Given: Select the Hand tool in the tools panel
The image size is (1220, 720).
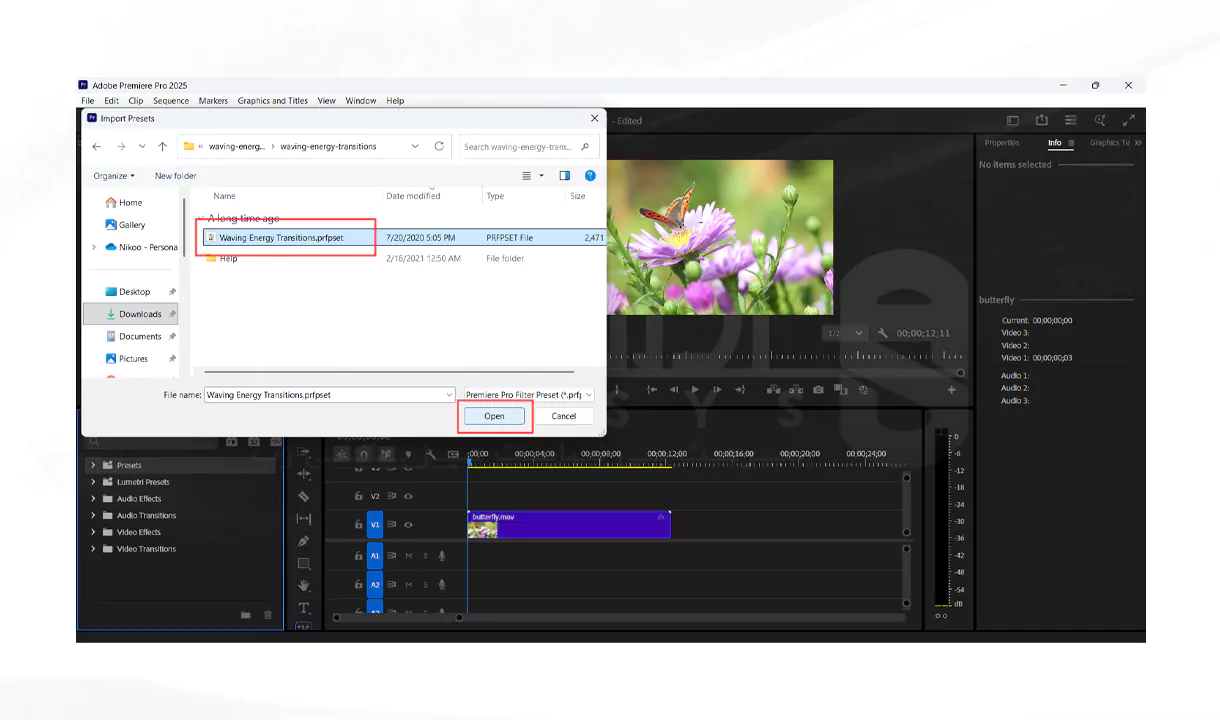Looking at the screenshot, I should (304, 586).
